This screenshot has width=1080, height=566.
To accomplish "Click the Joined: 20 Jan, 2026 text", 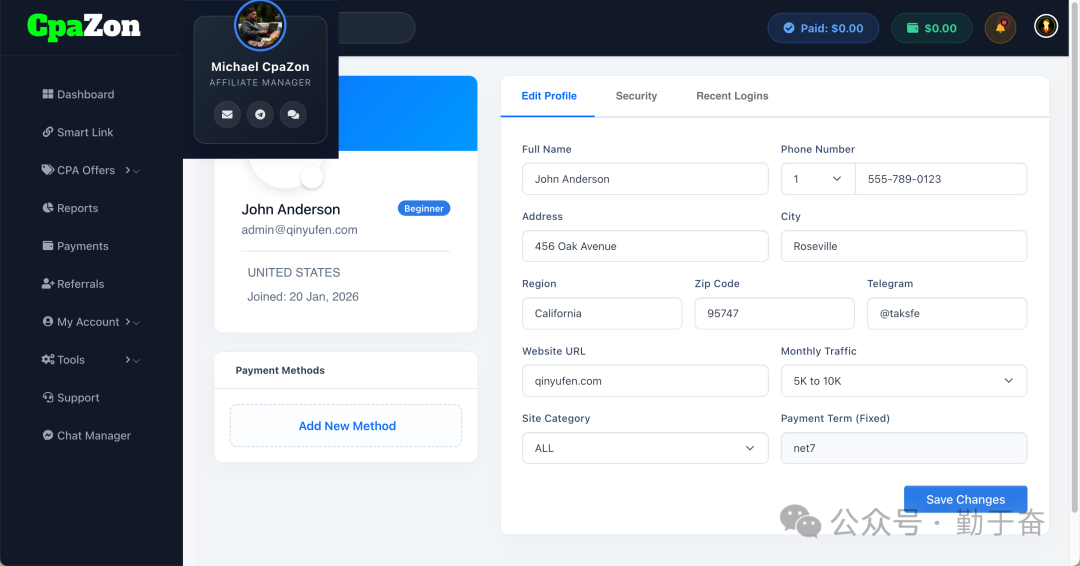I will click(303, 297).
